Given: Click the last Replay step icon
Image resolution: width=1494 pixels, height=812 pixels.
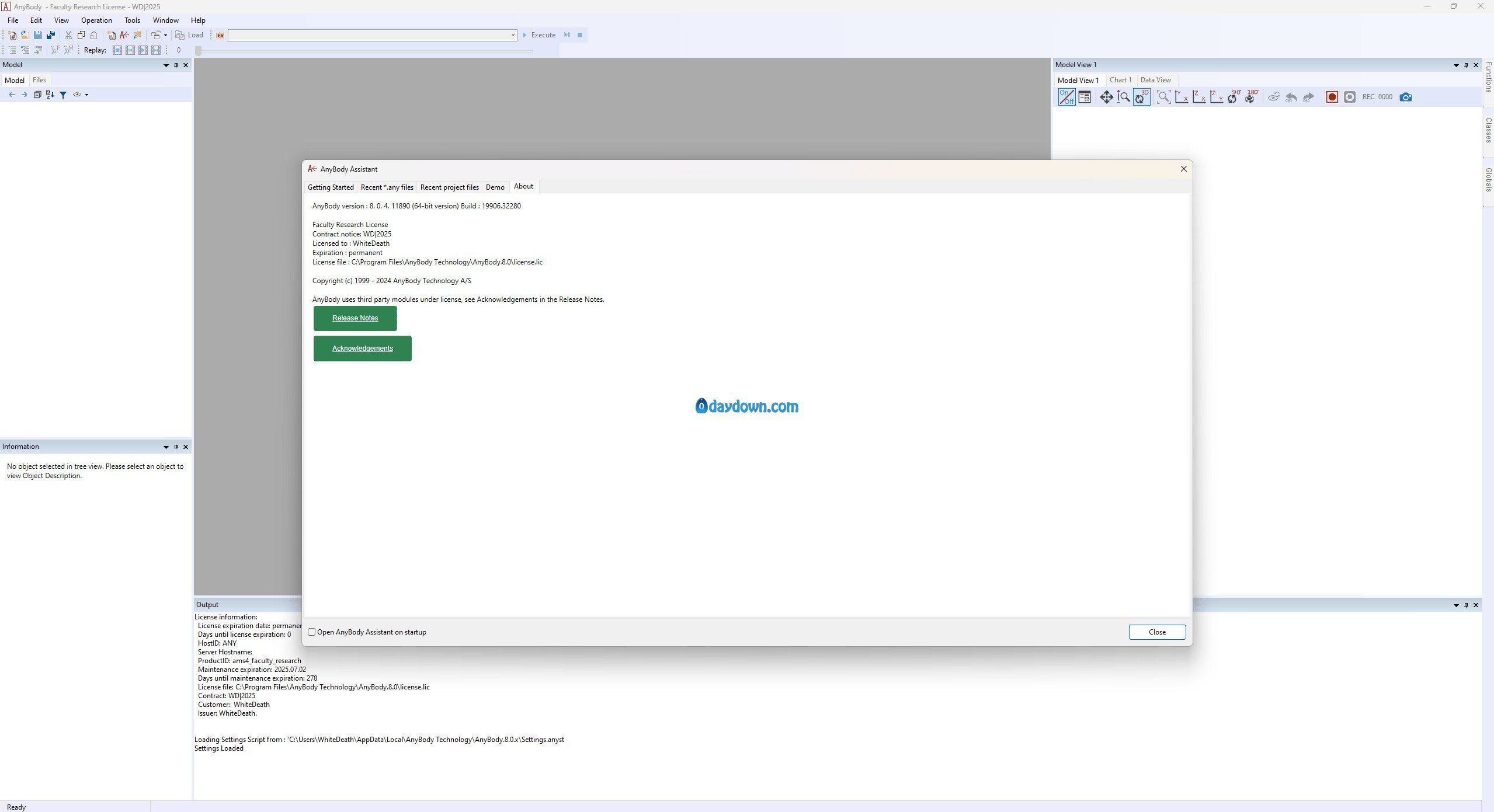Looking at the screenshot, I should 156,50.
